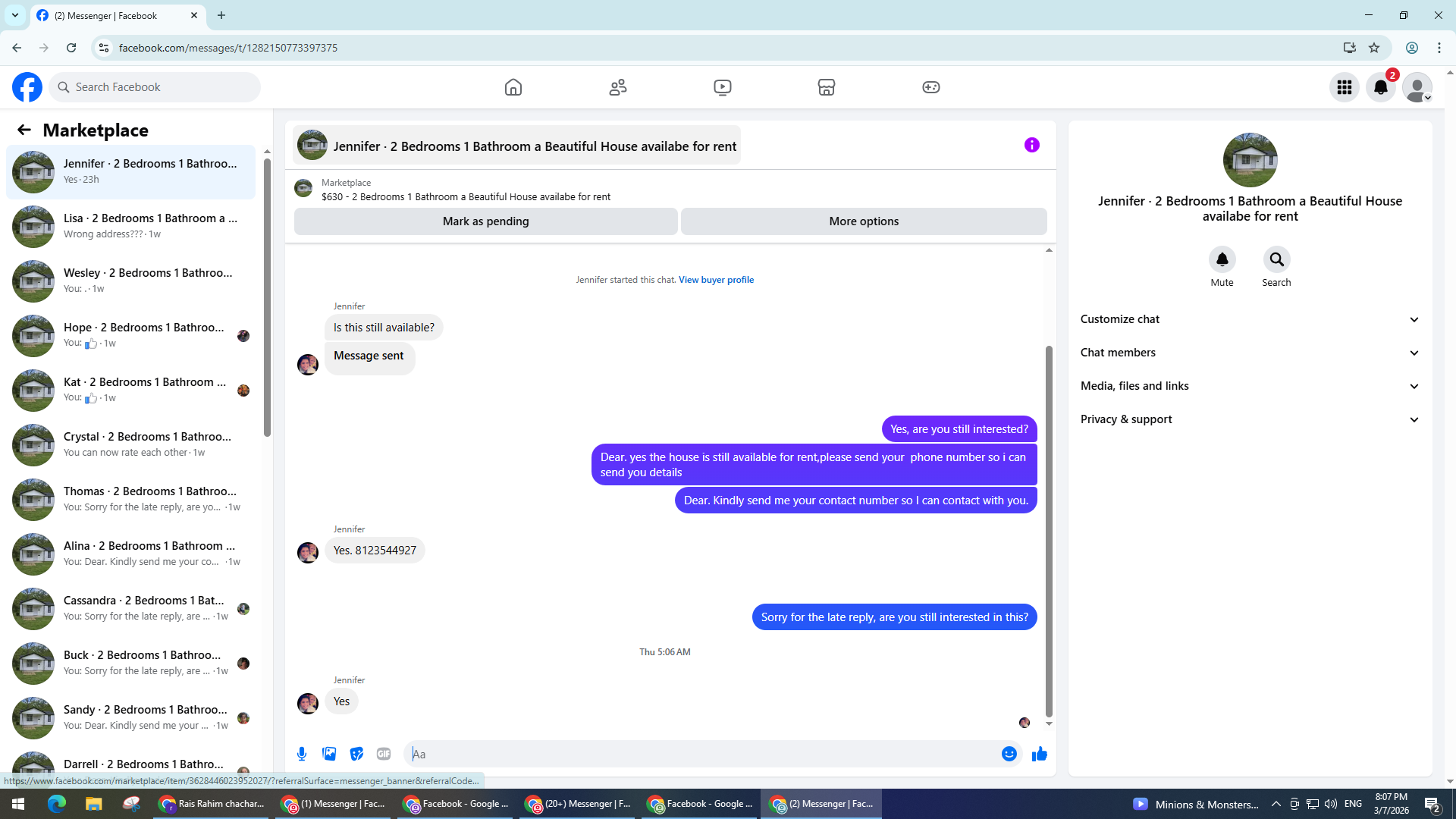The image size is (1456, 819).
Task: Reload the browser page
Action: click(71, 48)
